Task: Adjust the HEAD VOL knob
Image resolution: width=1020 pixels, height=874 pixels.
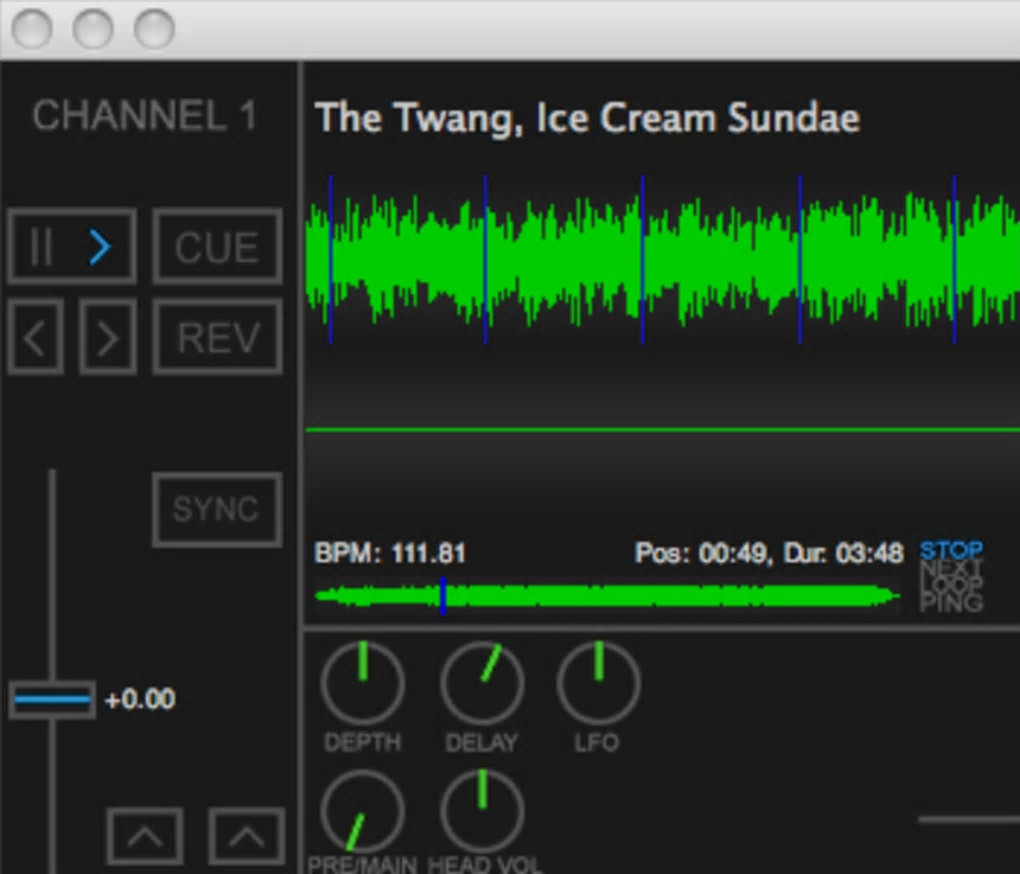Action: tap(482, 811)
